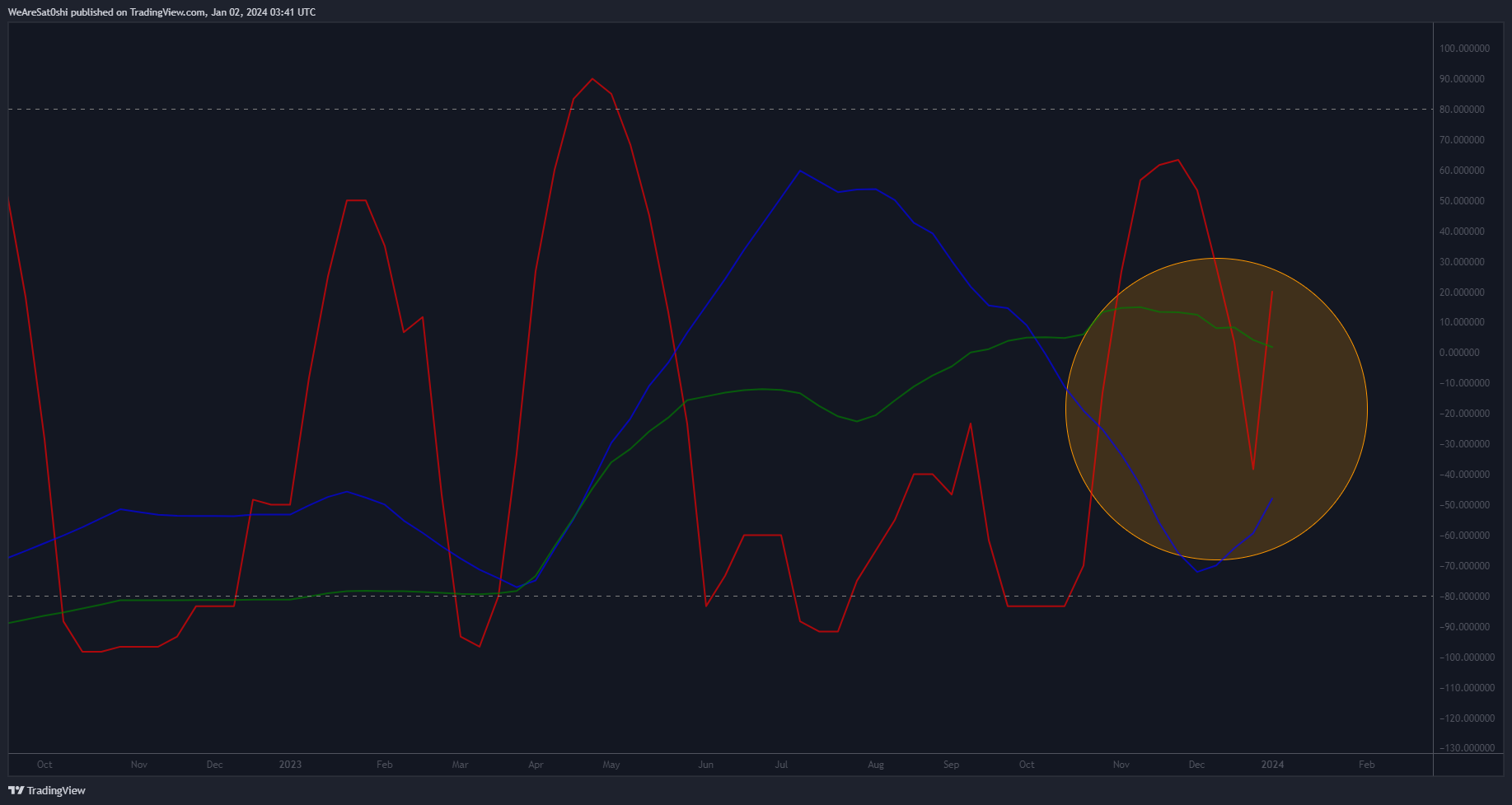Click the 70.000000 price axis label
Viewport: 1512px width, 805px height.
click(x=1462, y=140)
